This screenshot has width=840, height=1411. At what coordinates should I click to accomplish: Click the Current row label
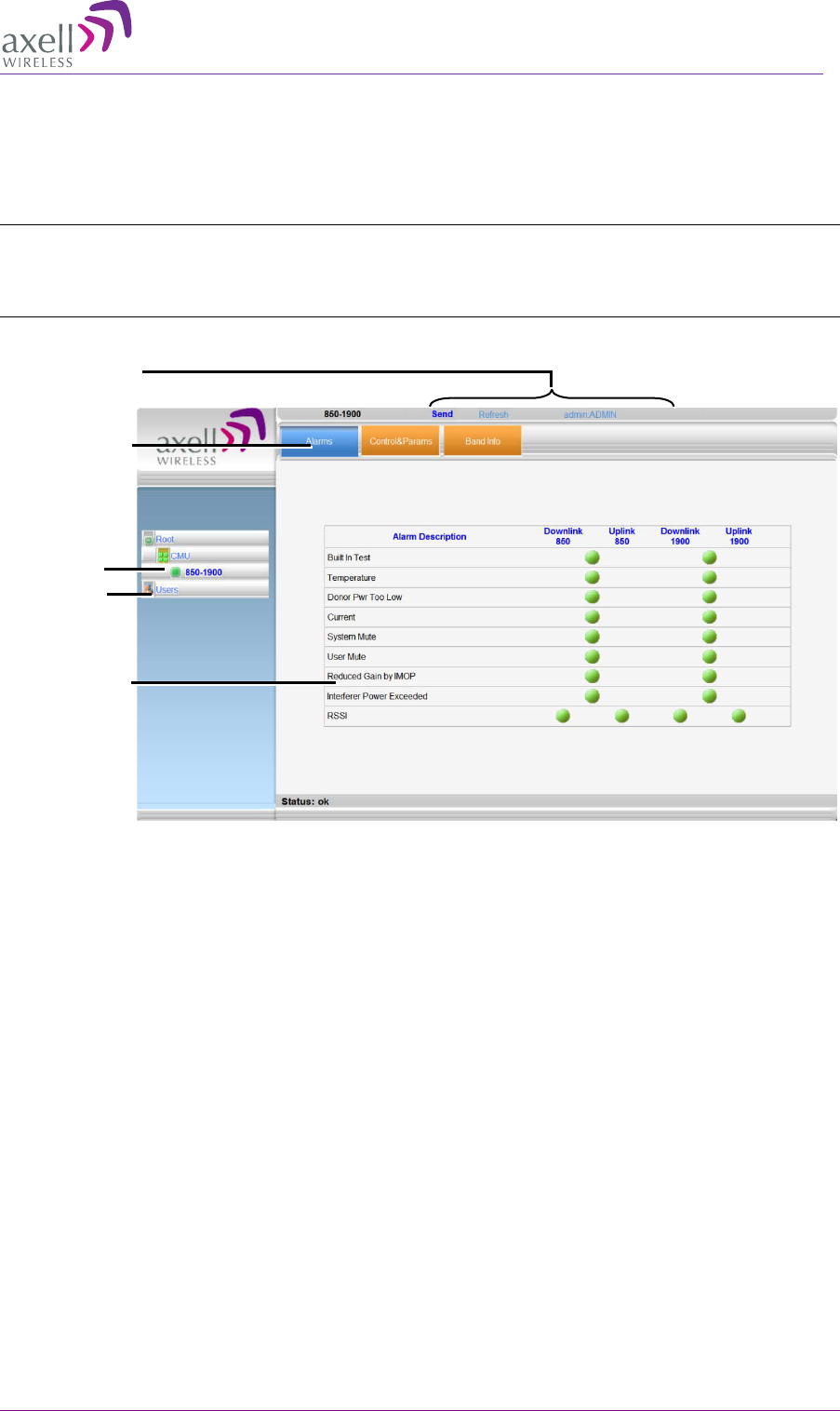tap(341, 617)
